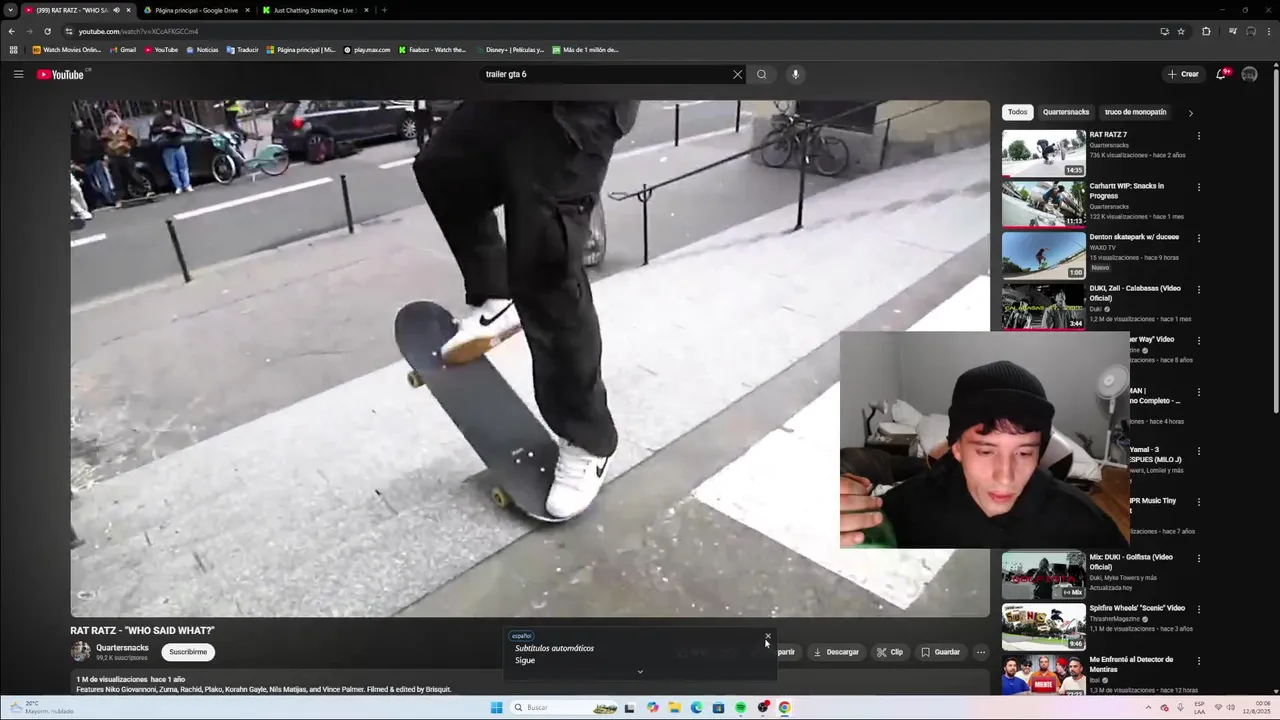Screen dimensions: 1280x720
Task: Open YouTube notifications bell
Action: point(1222,74)
